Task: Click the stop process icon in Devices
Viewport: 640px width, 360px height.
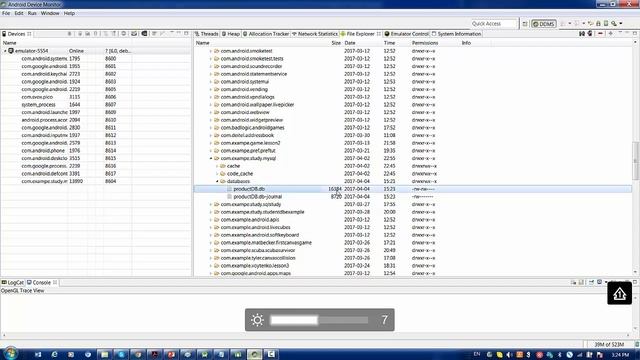Action: pyautogui.click(x=124, y=34)
